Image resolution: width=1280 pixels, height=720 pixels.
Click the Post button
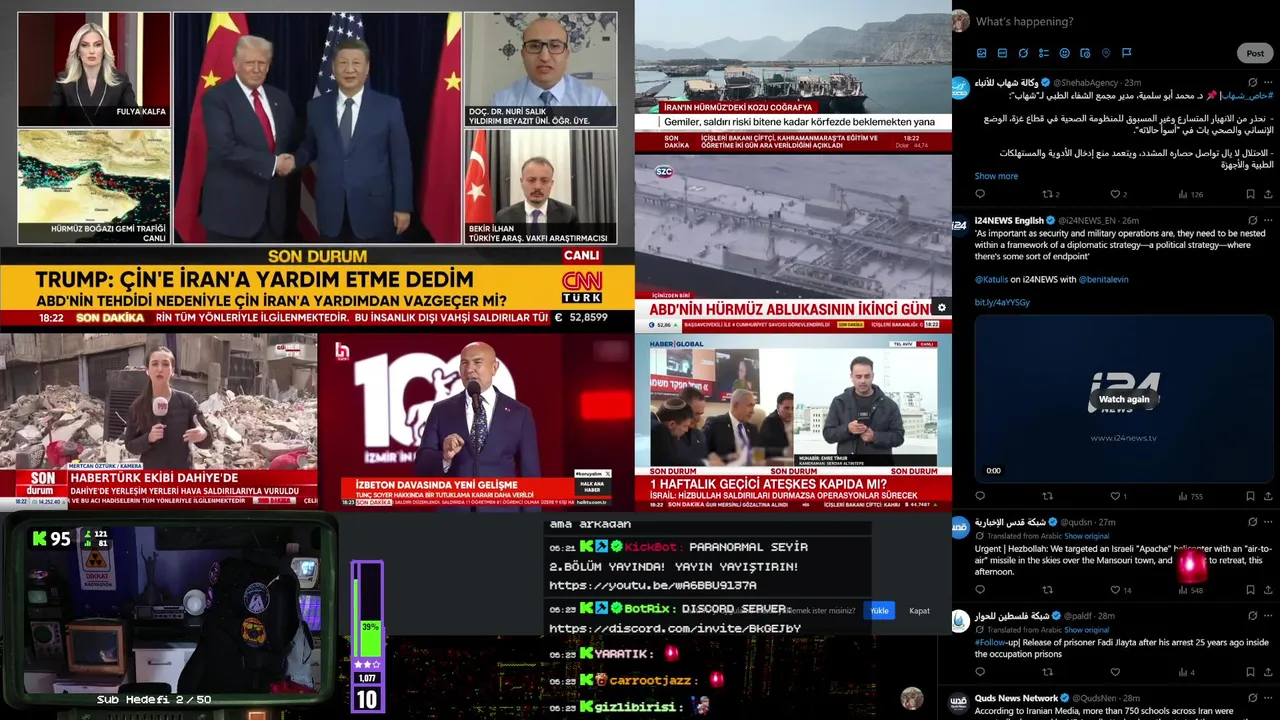click(1255, 53)
